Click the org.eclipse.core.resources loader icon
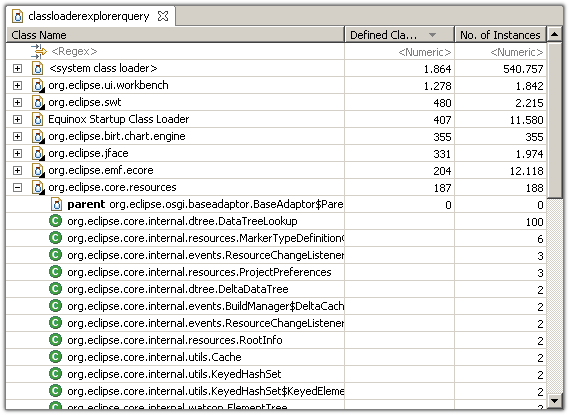569x415 pixels. (x=38, y=188)
